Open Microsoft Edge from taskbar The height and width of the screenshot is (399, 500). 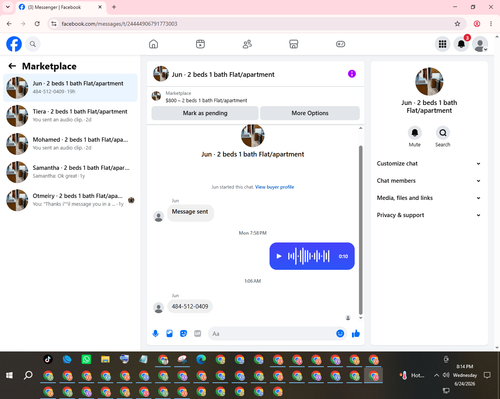tap(201, 359)
